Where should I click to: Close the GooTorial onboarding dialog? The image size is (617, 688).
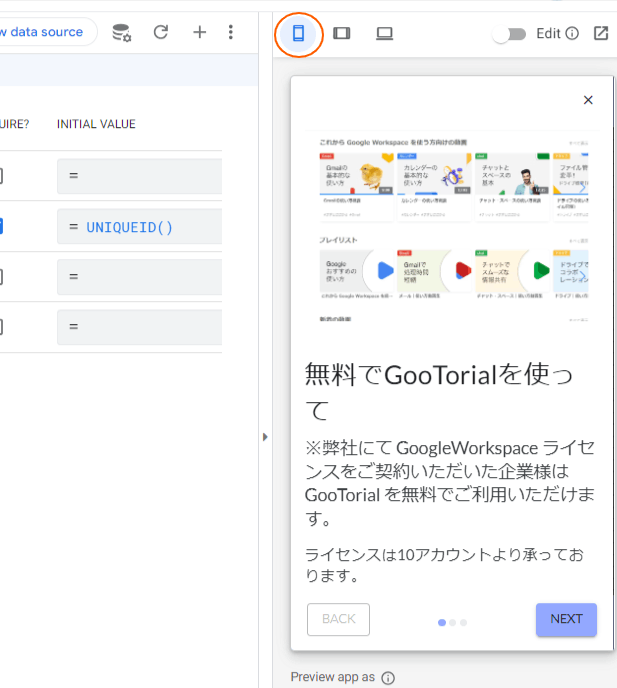click(588, 100)
